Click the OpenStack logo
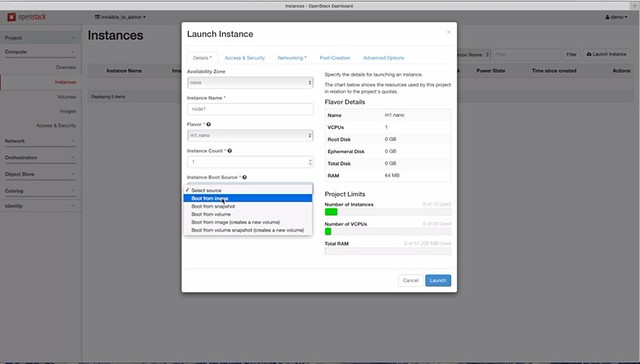Viewport: 640px width, 364px height. click(x=27, y=17)
